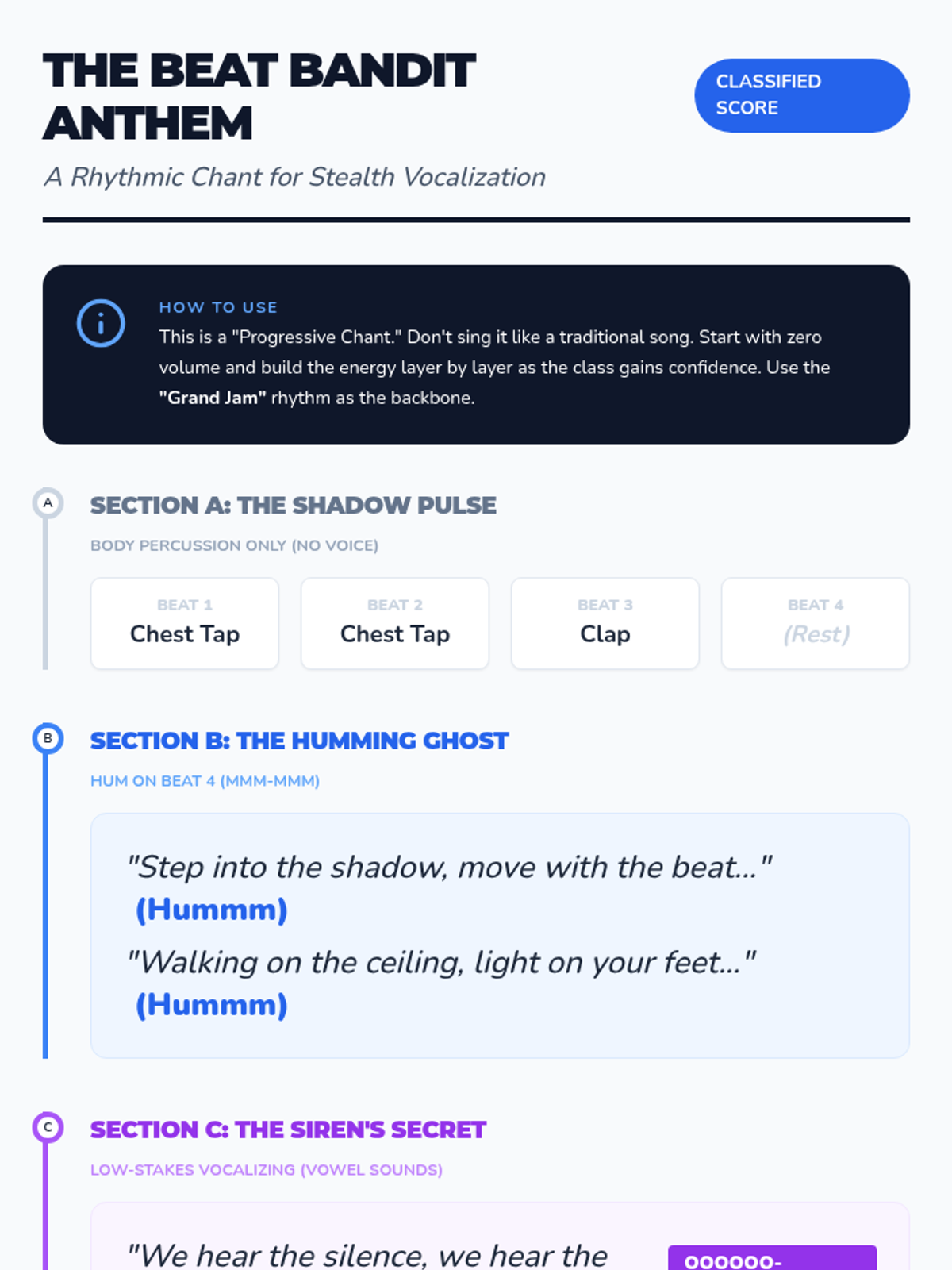Image resolution: width=952 pixels, height=1270 pixels.
Task: Select the "Walking on the ceiling" lyric line
Action: click(x=442, y=963)
